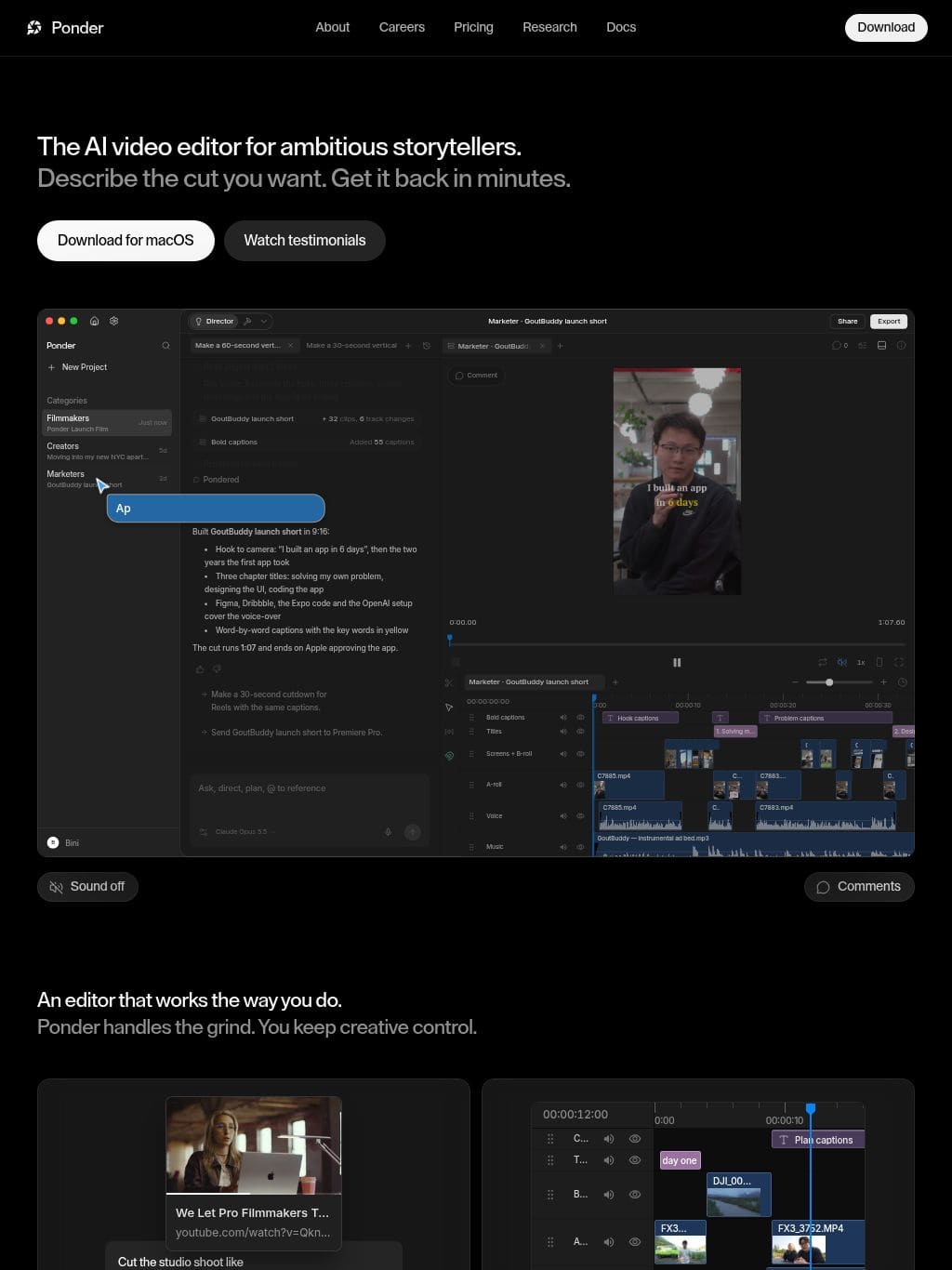Select the scissors cut tool in the timeline

pyautogui.click(x=449, y=682)
